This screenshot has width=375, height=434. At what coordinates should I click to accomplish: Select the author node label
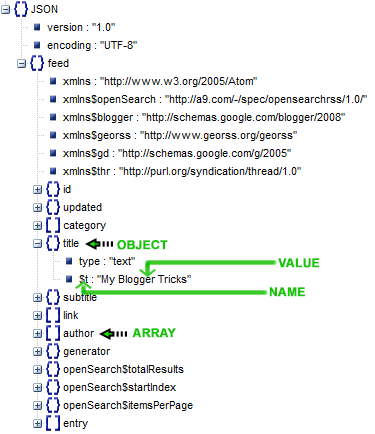79,333
